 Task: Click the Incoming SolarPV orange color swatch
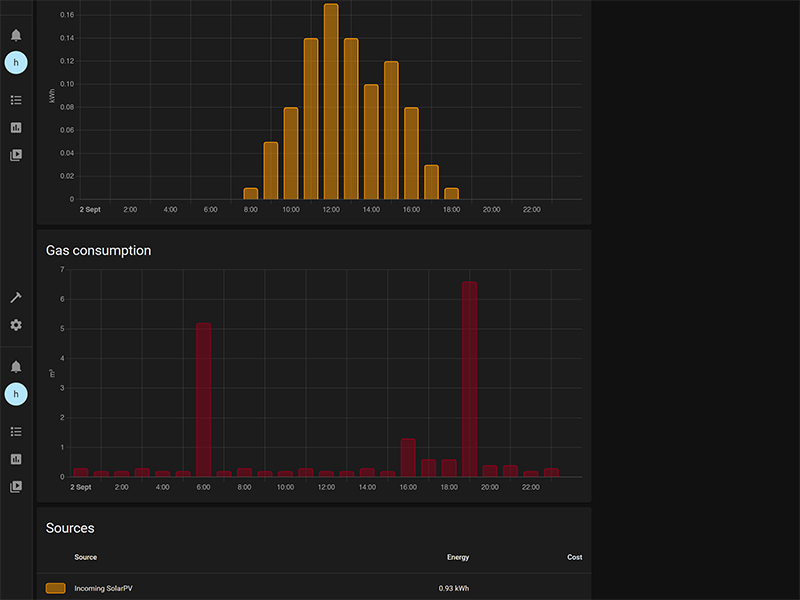coord(56,588)
